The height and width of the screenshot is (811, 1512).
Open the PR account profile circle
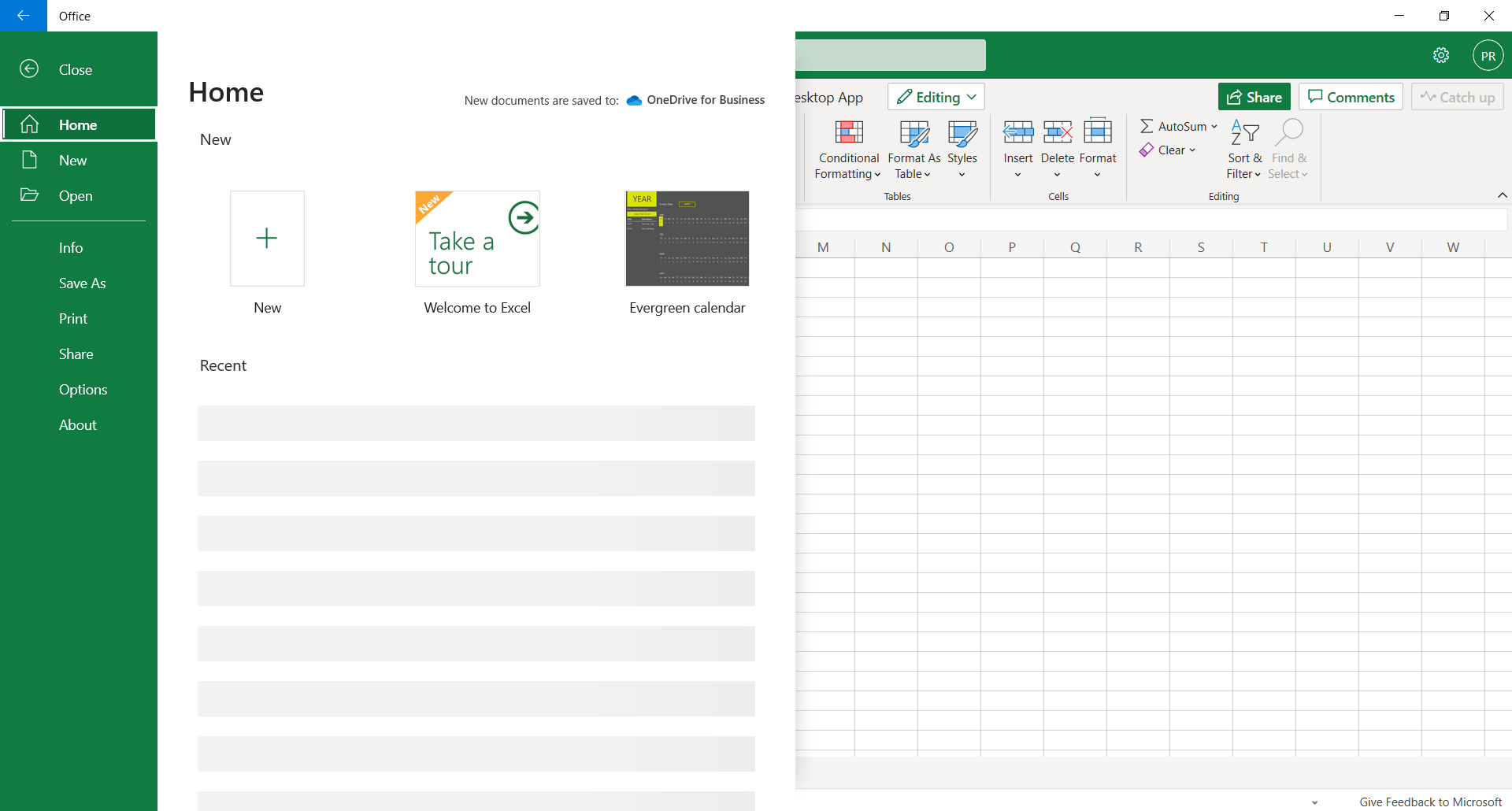click(1488, 56)
